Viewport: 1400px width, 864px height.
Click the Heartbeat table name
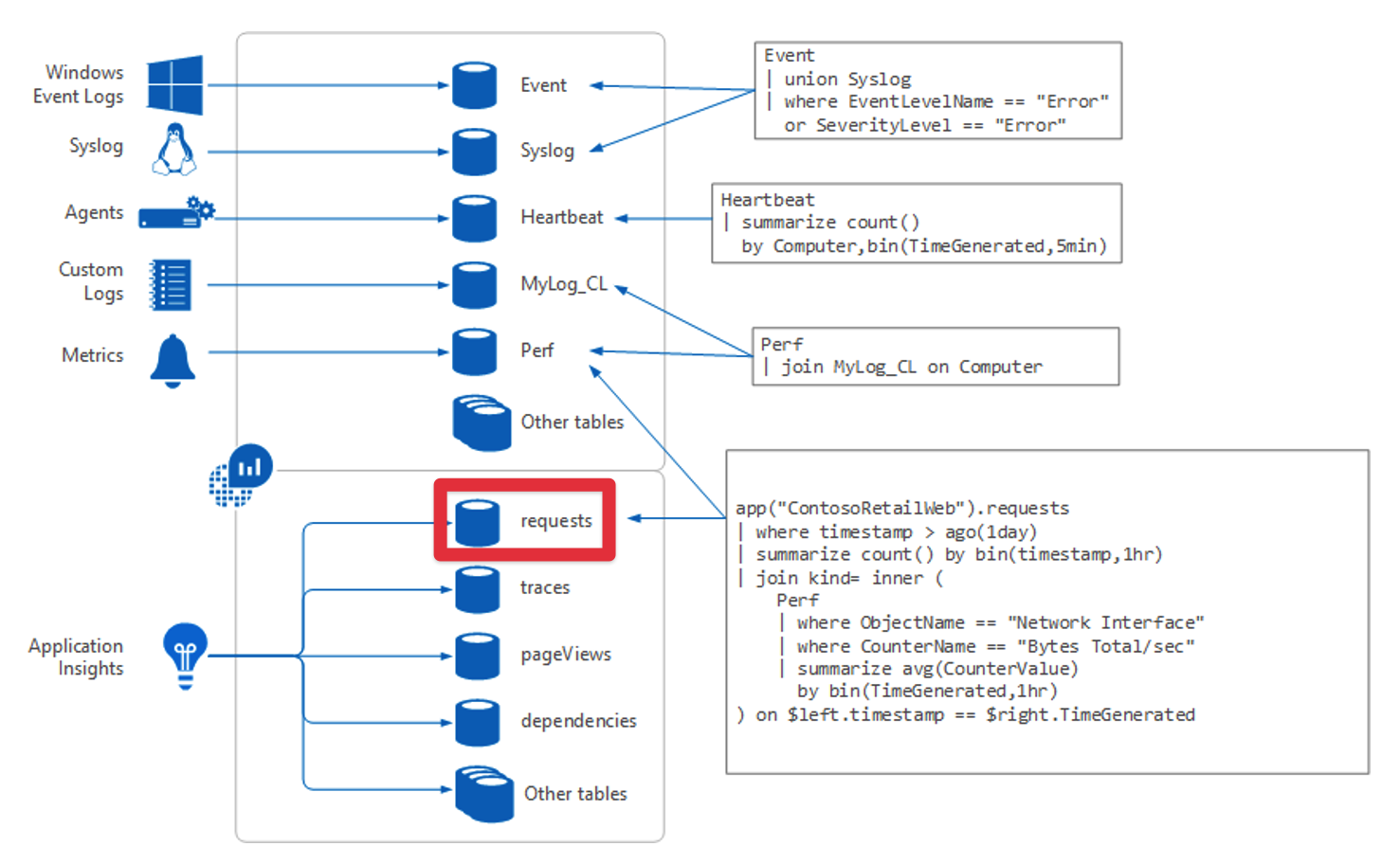pos(561,217)
